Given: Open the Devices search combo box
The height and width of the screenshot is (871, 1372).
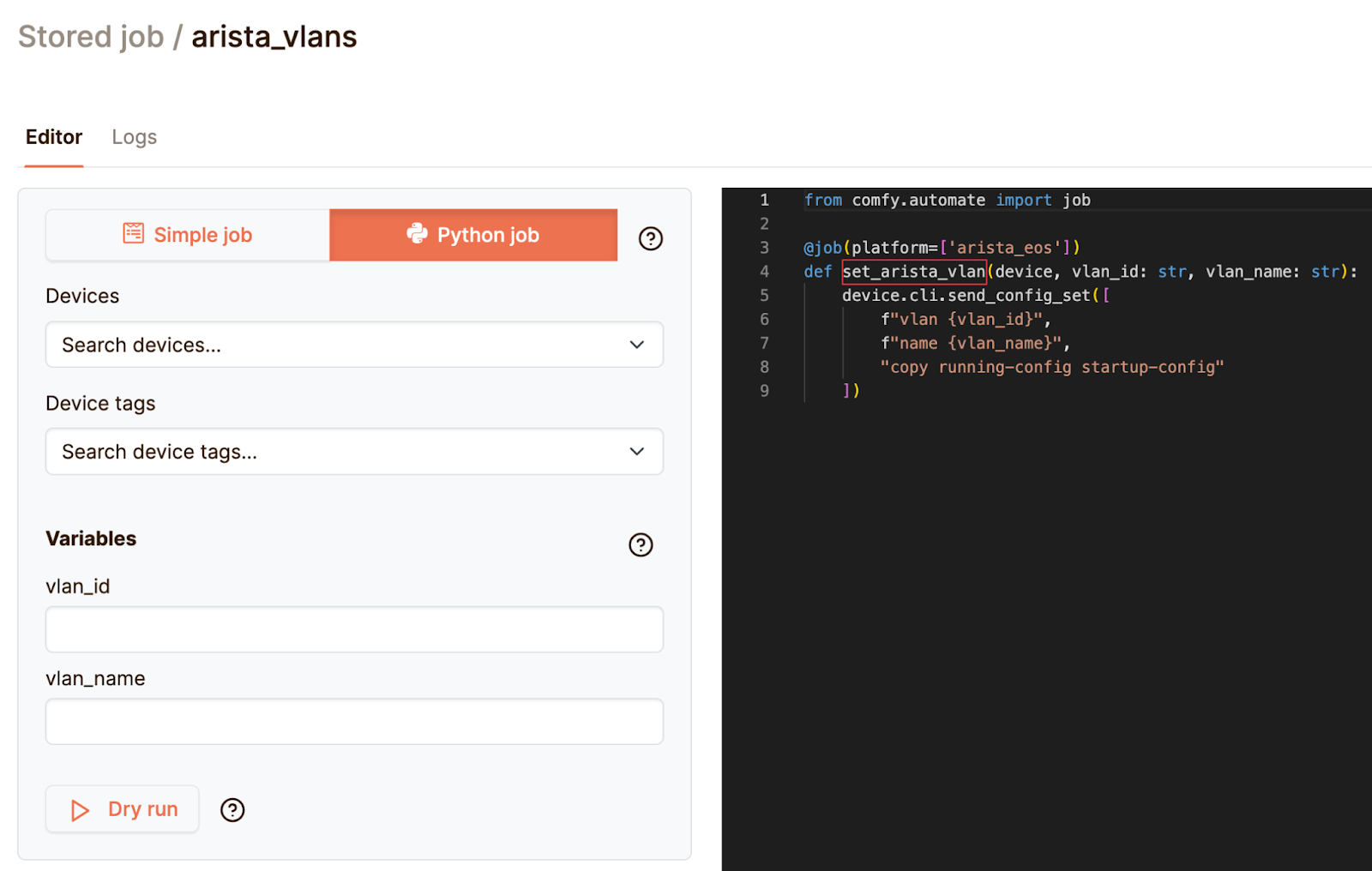Looking at the screenshot, I should [x=343, y=345].
